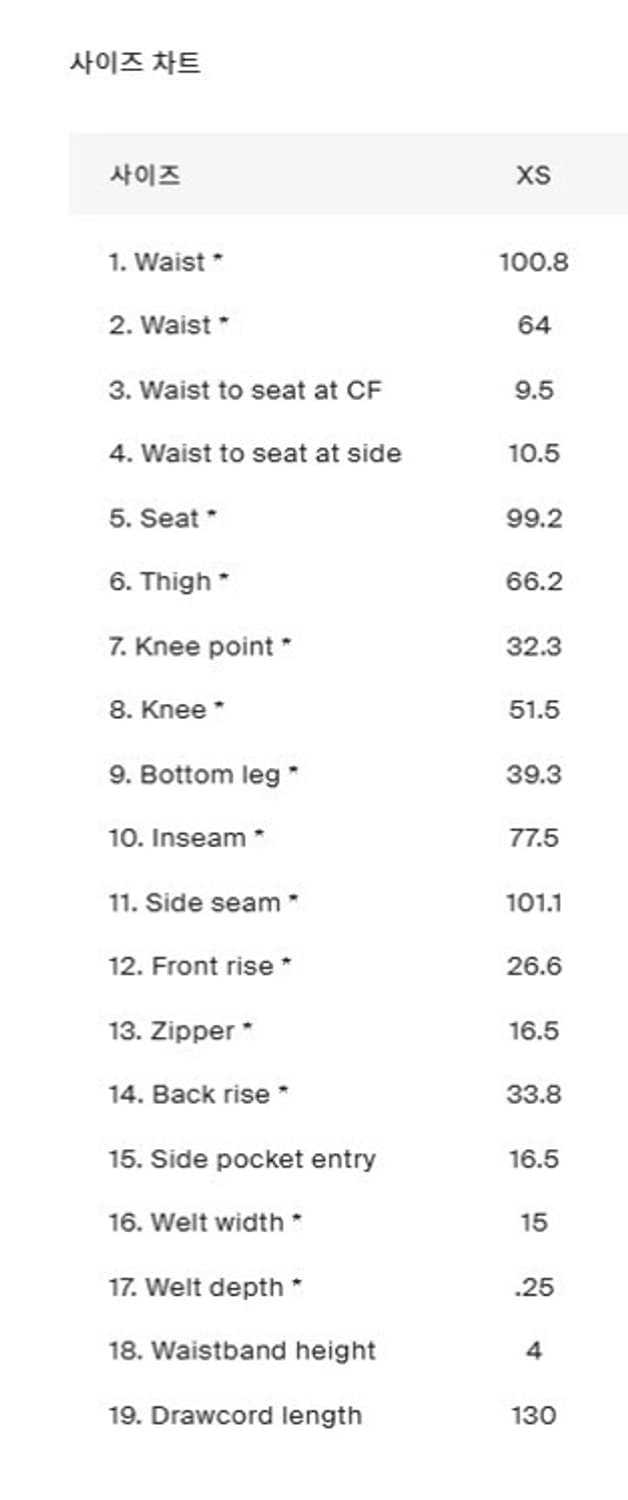Screen dimensions: 628x1500
Task: Select the 130 drawcord length value
Action: 533,1415
